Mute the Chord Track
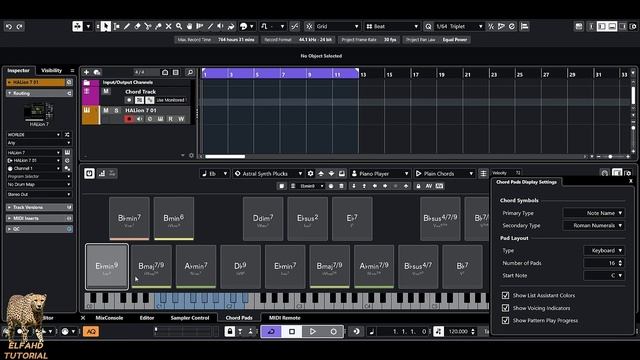Screen dimensions: 640x360 pos(106,91)
